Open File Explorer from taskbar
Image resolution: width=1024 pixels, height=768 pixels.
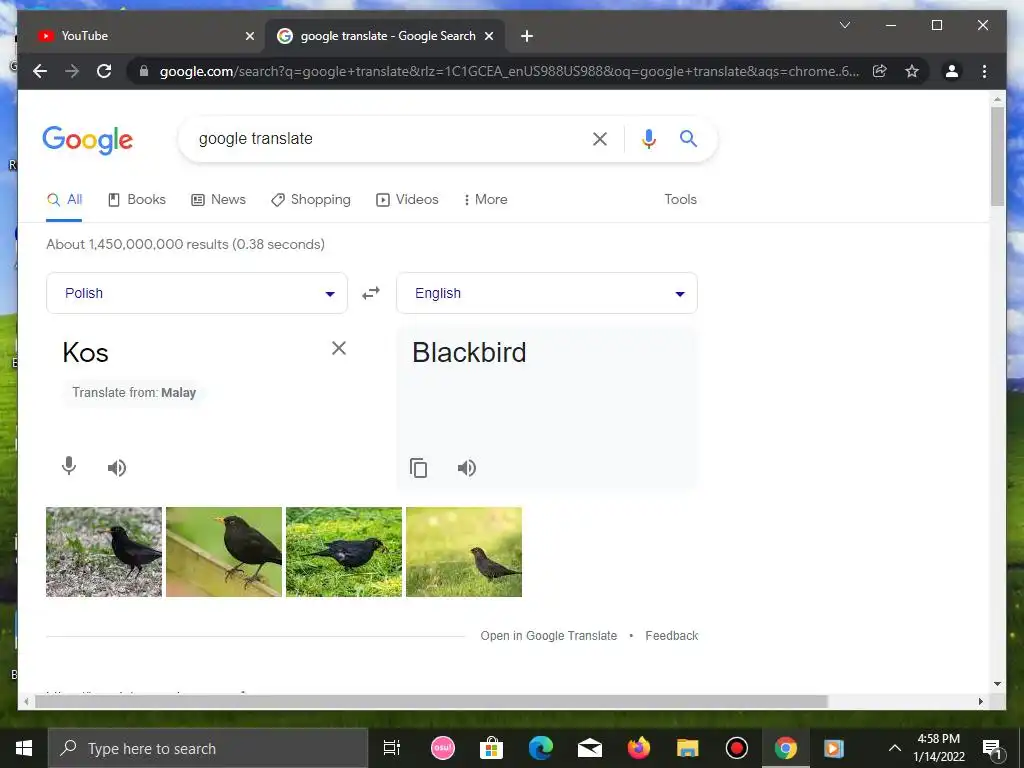click(x=688, y=748)
